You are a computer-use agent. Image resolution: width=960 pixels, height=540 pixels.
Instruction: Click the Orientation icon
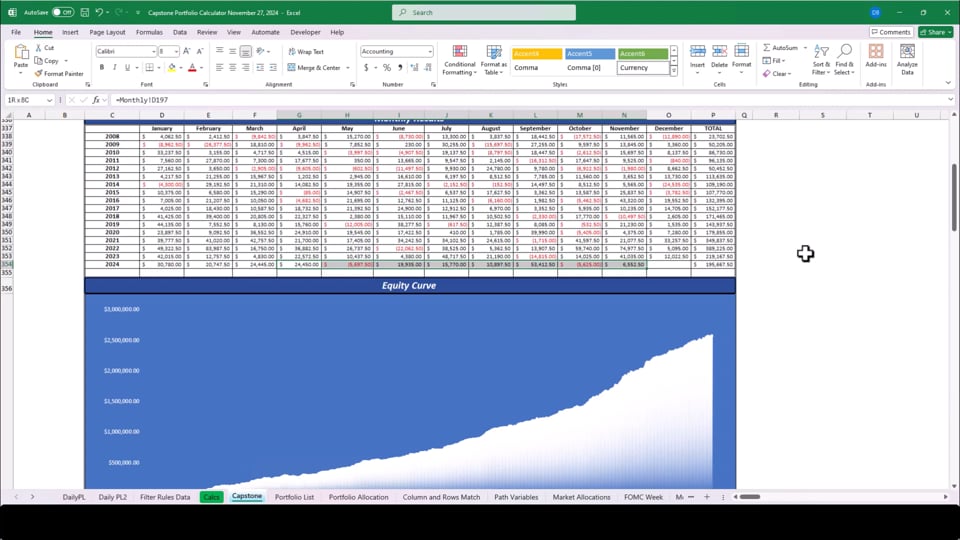(x=260, y=51)
